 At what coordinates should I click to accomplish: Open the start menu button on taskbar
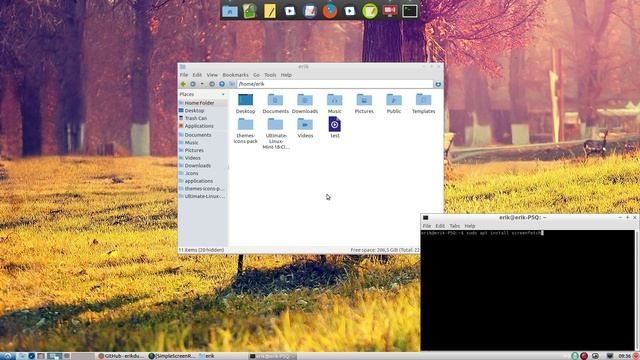pos(7,356)
